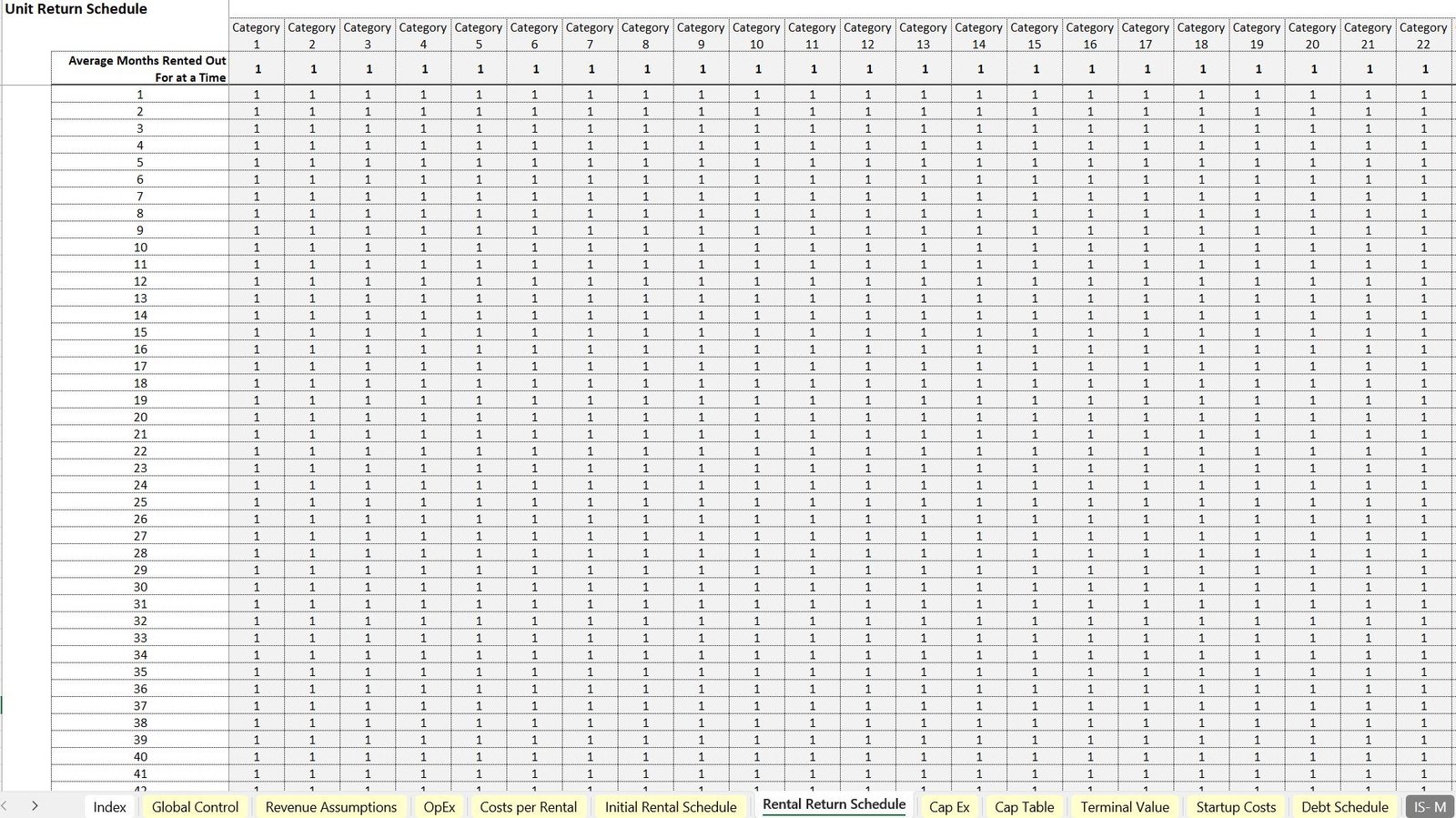Image resolution: width=1456 pixels, height=818 pixels.
Task: Select the Debt Schedule sheet tab
Action: [x=1344, y=807]
